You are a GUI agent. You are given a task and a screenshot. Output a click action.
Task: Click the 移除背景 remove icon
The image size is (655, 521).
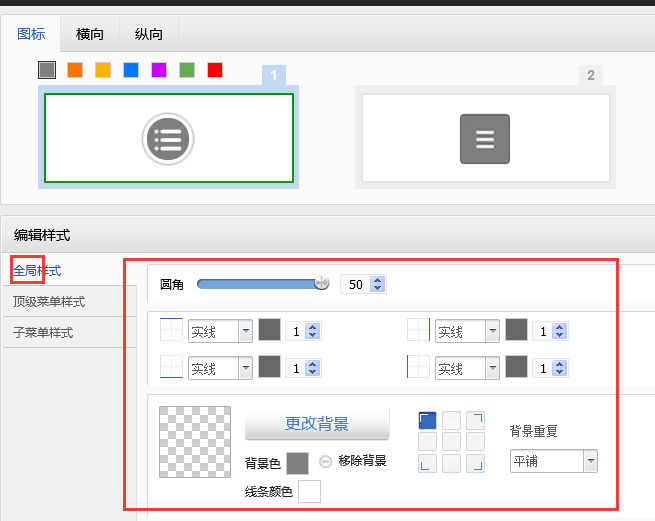326,461
